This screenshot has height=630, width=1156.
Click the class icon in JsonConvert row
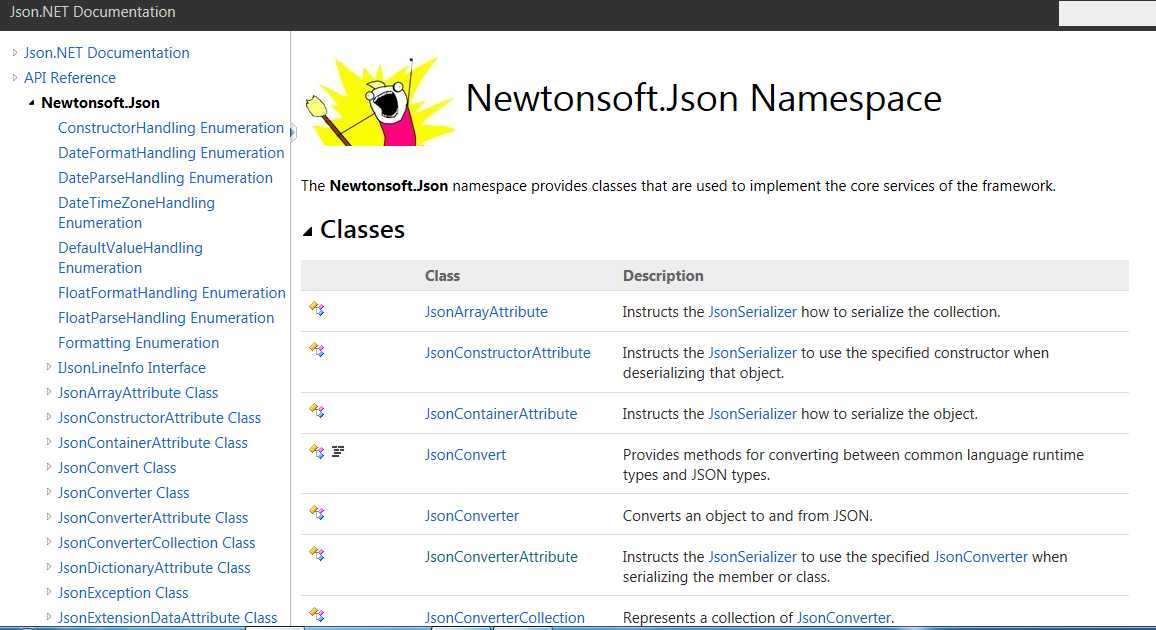317,452
